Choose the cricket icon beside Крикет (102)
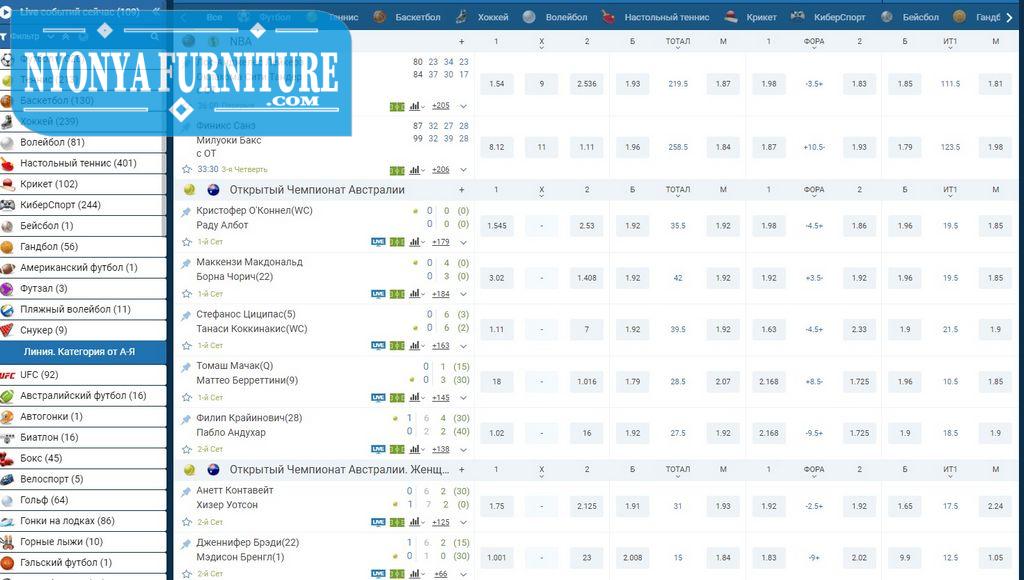 coord(7,184)
